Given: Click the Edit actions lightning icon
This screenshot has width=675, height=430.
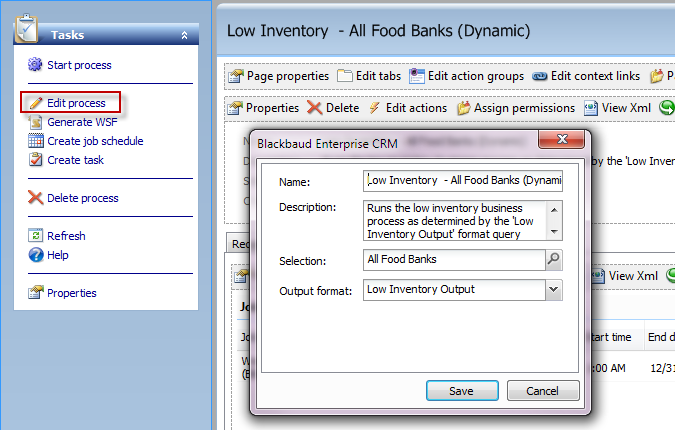Looking at the screenshot, I should [x=375, y=108].
